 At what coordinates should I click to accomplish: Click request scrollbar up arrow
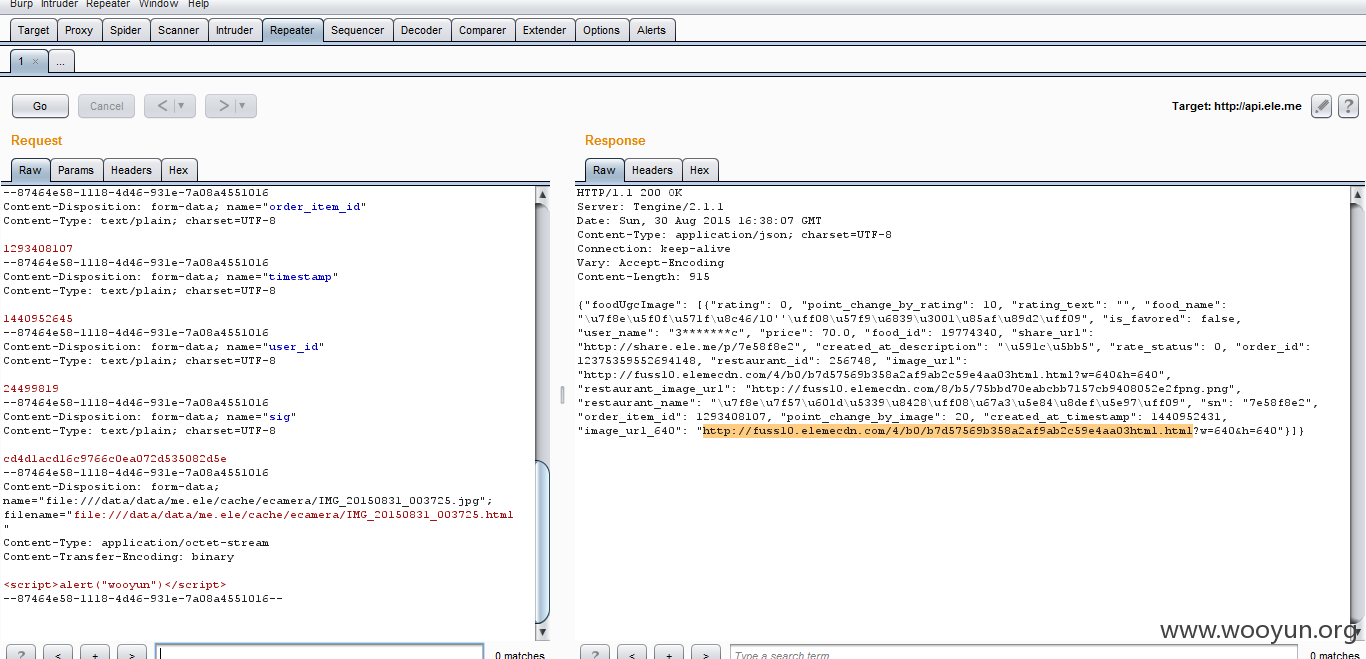[x=543, y=194]
